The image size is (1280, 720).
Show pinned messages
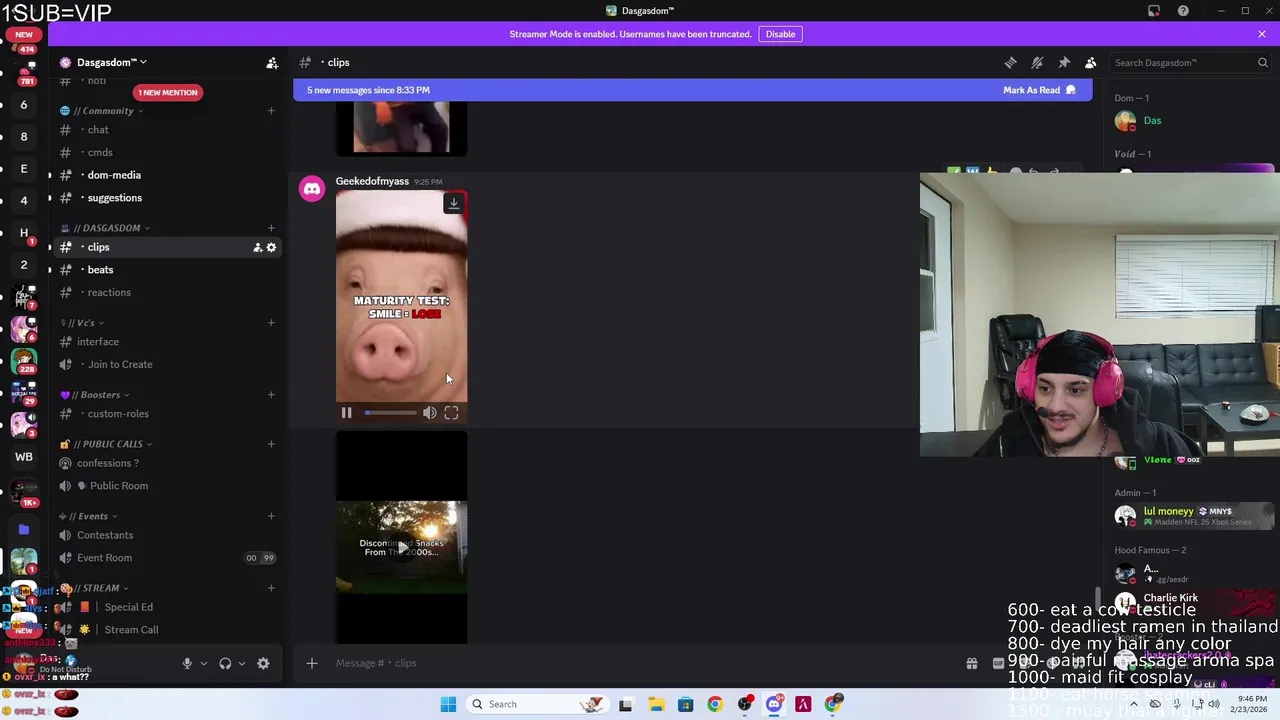(1064, 63)
